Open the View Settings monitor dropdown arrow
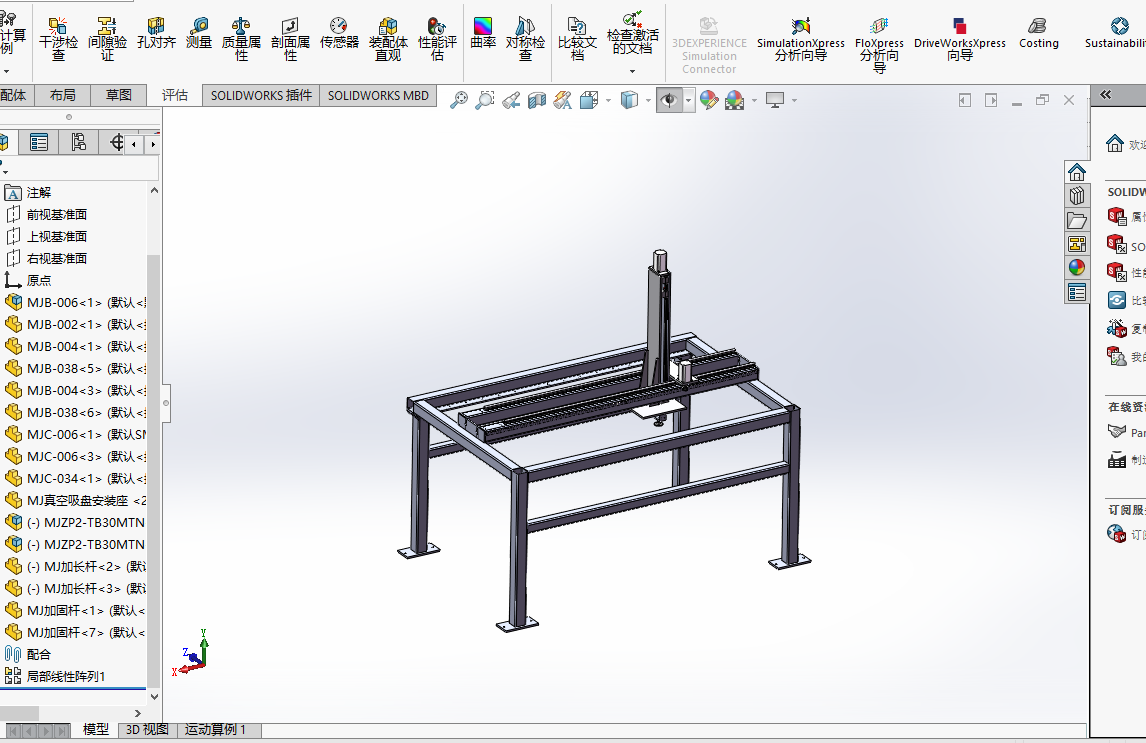The image size is (1146, 743). [794, 100]
